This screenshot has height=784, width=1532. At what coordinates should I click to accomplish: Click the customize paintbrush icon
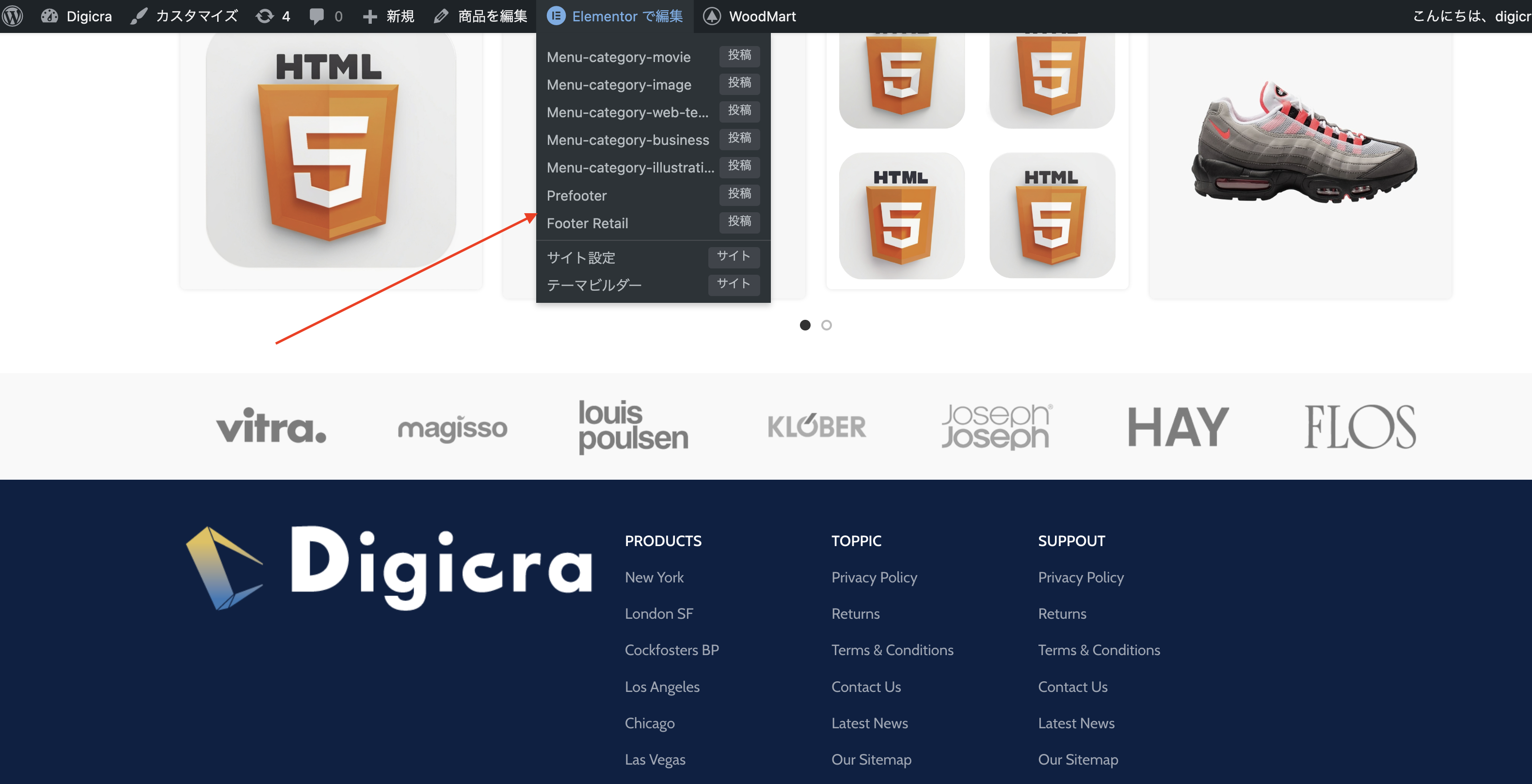click(x=139, y=16)
